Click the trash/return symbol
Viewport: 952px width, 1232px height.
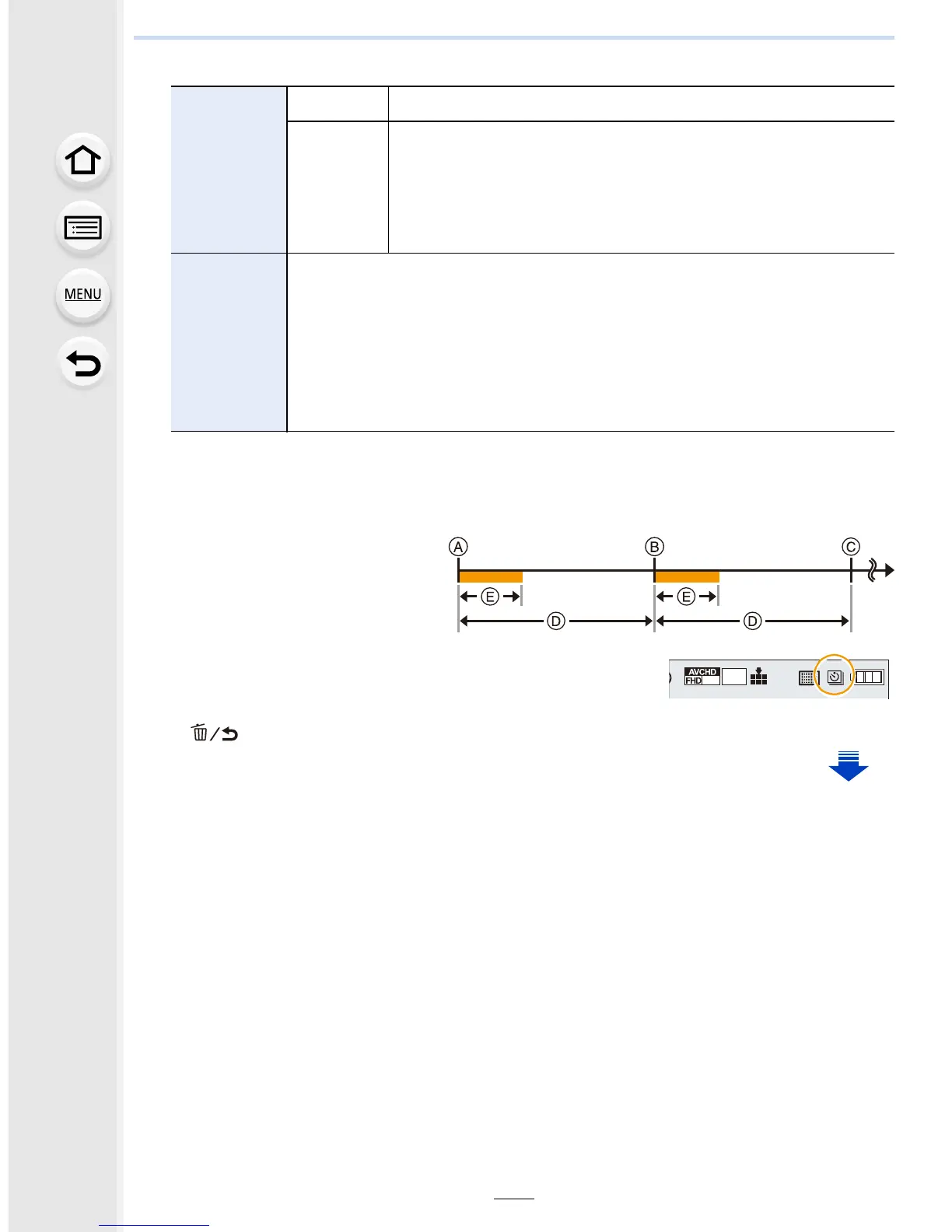click(x=214, y=733)
